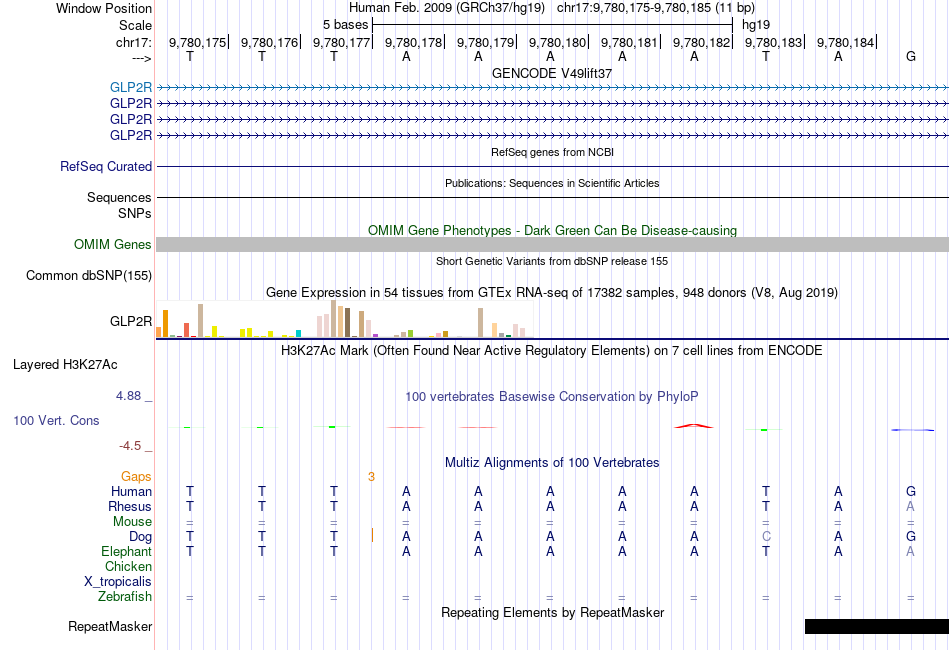Click the blue PhyloP bar under G base
The image size is (950, 650).
pos(912,430)
